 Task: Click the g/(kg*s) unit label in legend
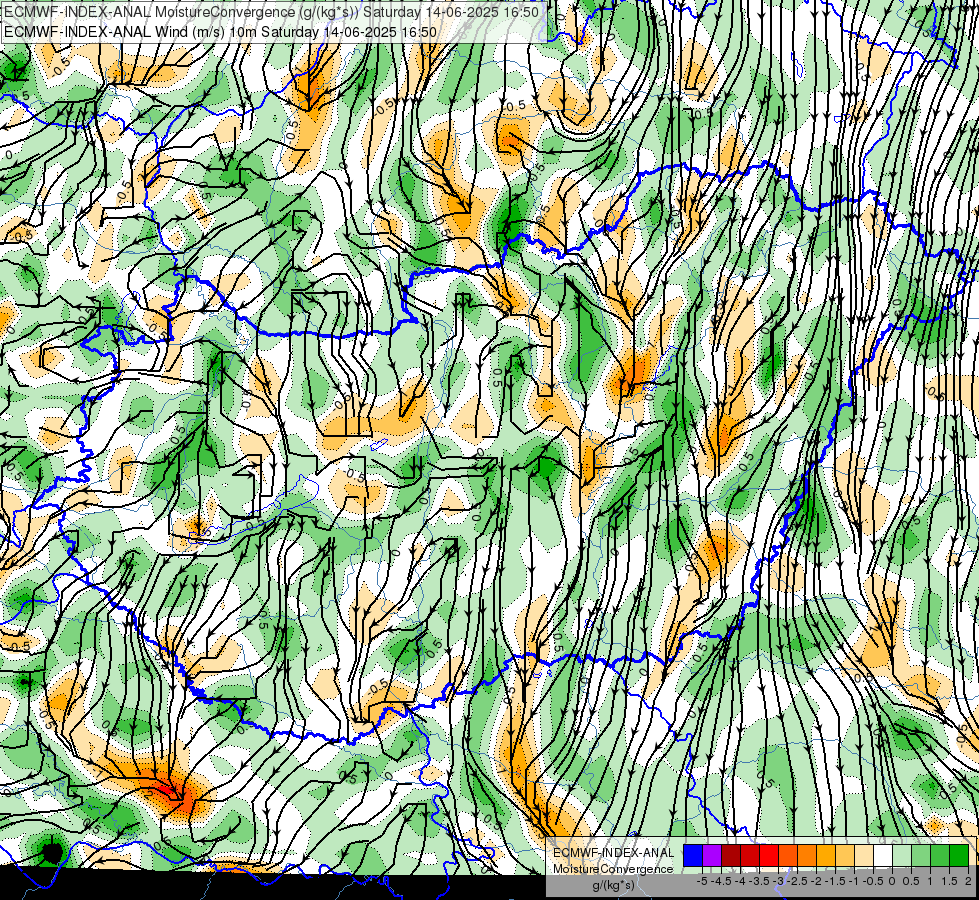point(613,885)
